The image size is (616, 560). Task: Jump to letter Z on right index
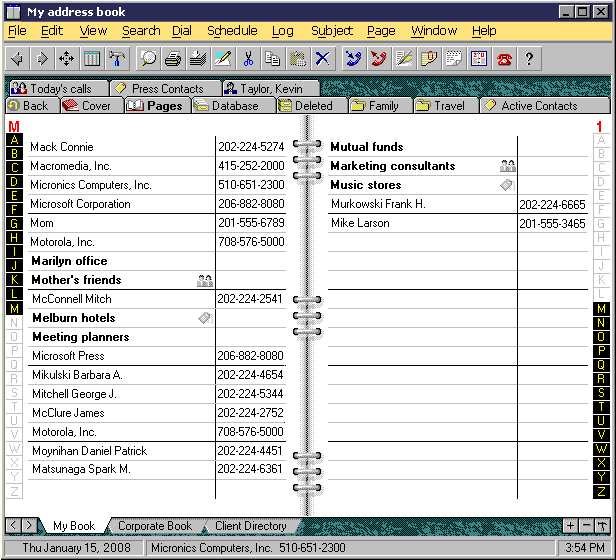[601, 491]
